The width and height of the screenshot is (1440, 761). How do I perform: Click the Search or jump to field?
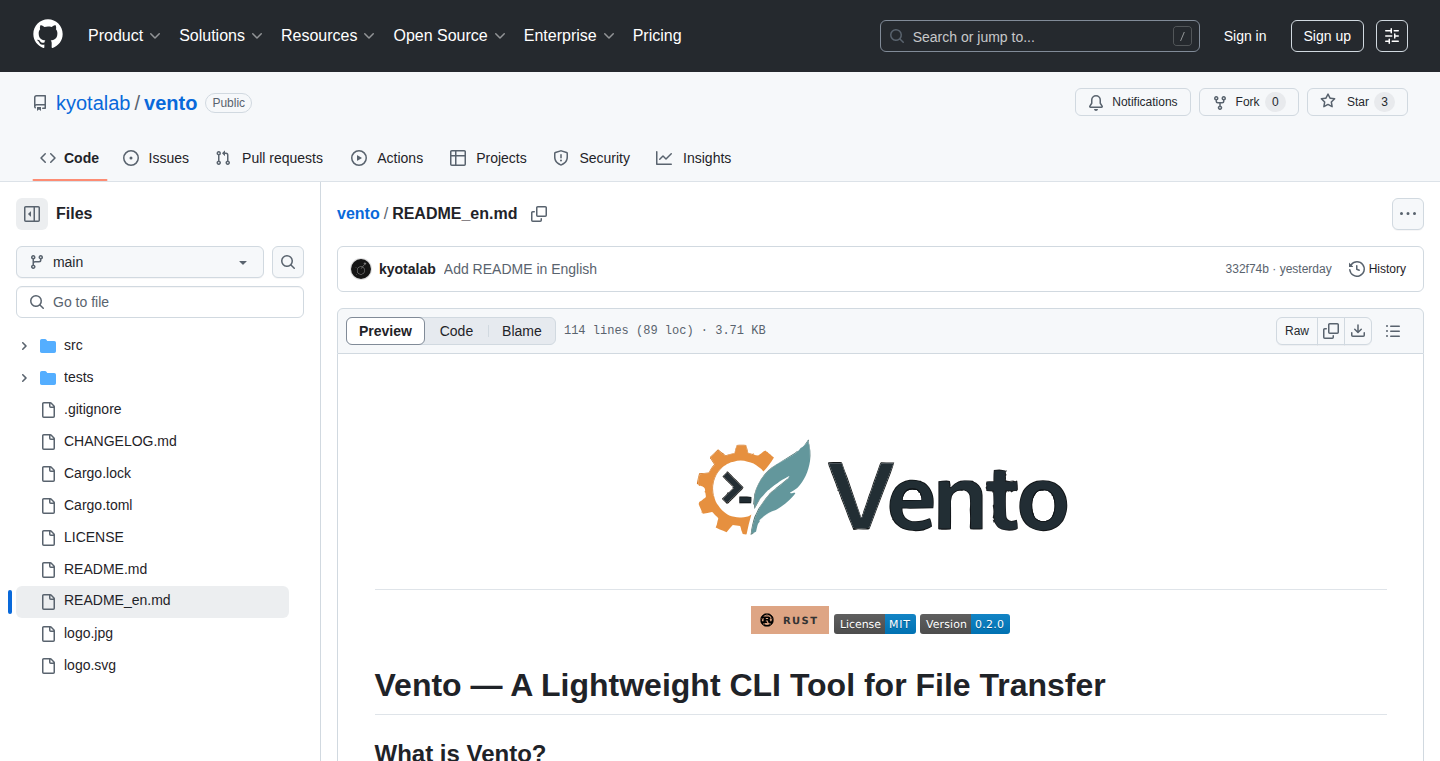click(1040, 36)
